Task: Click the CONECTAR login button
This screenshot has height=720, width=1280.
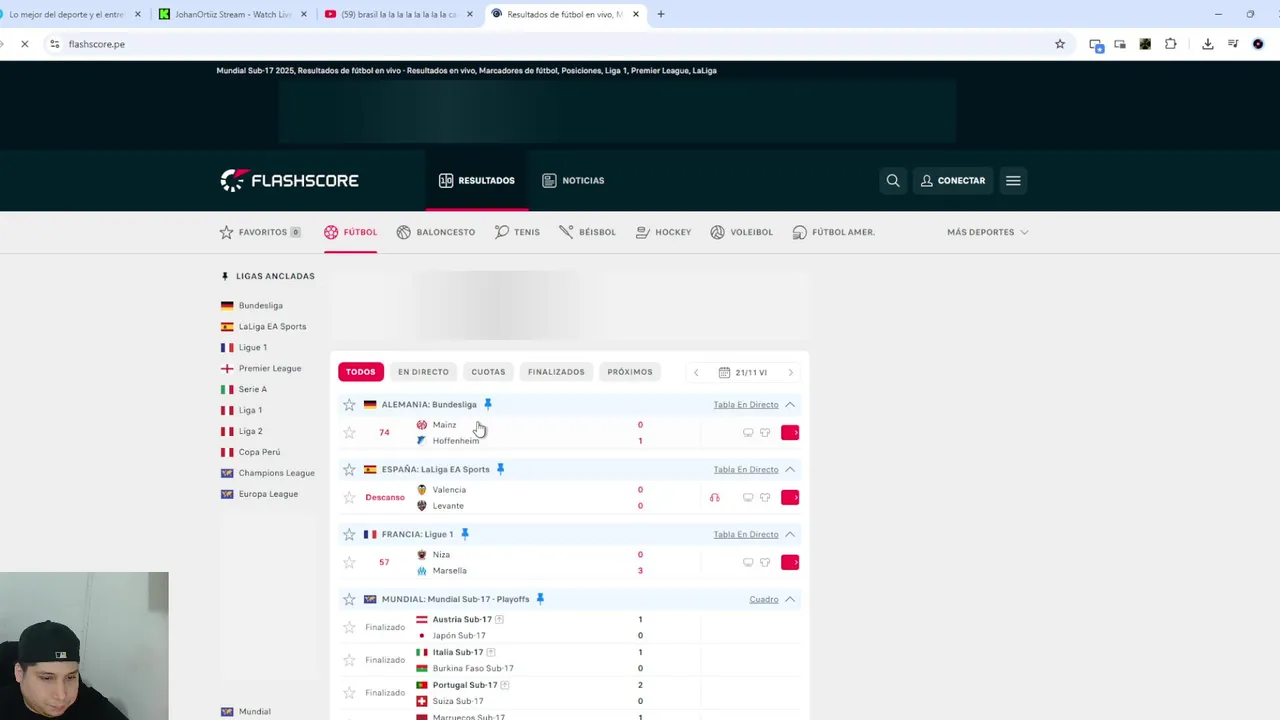Action: coord(953,181)
